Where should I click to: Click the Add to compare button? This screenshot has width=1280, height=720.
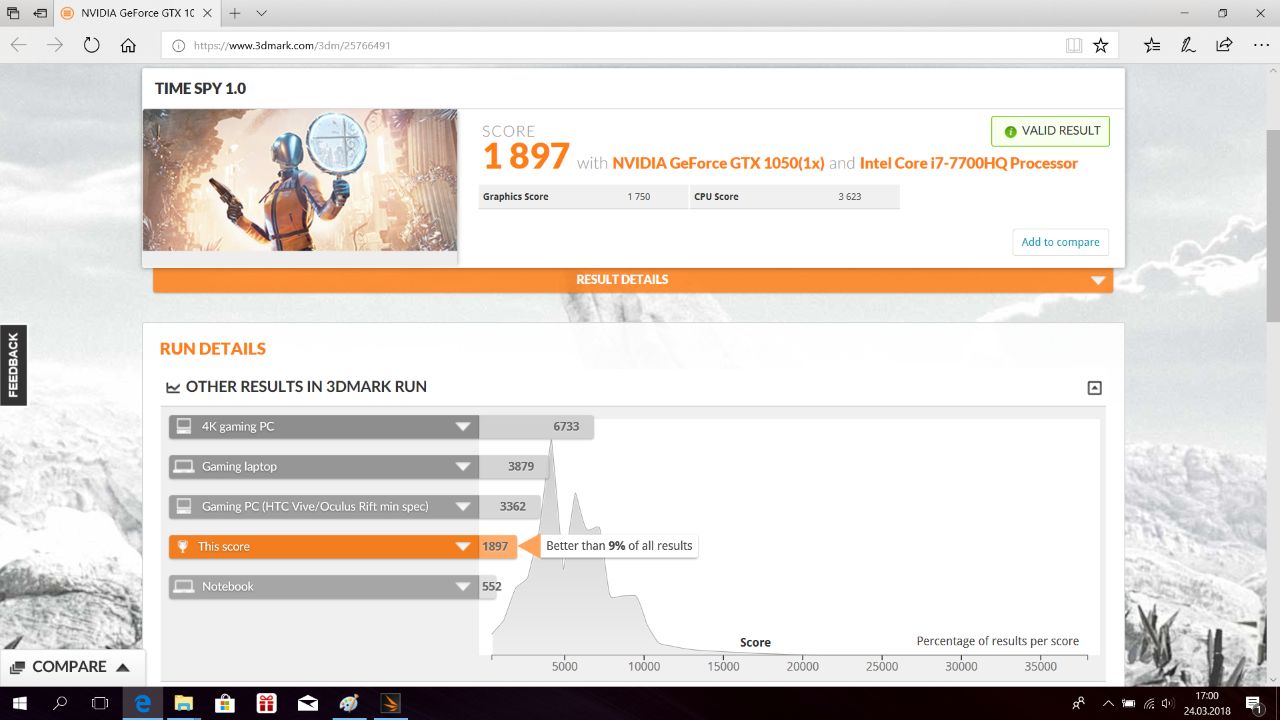[x=1060, y=242]
